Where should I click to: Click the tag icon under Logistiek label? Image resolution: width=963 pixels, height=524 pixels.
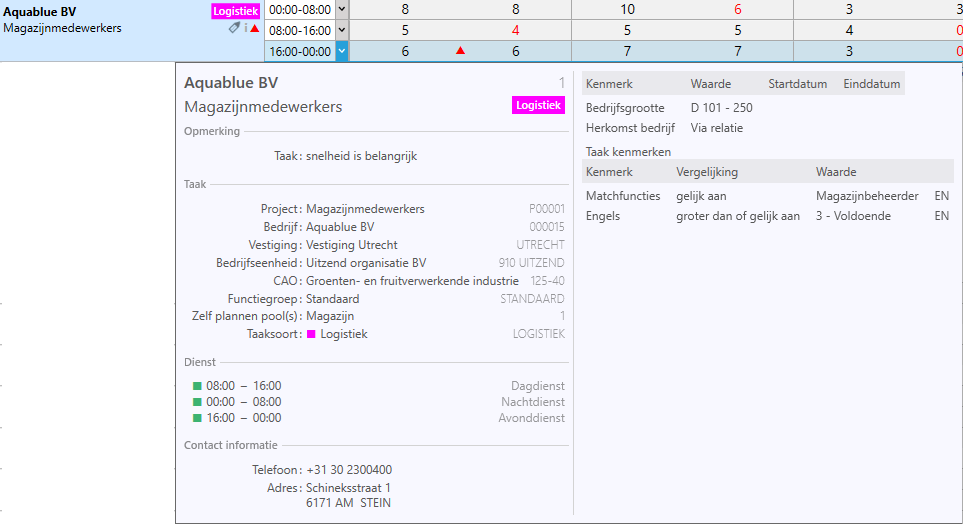coord(234,28)
